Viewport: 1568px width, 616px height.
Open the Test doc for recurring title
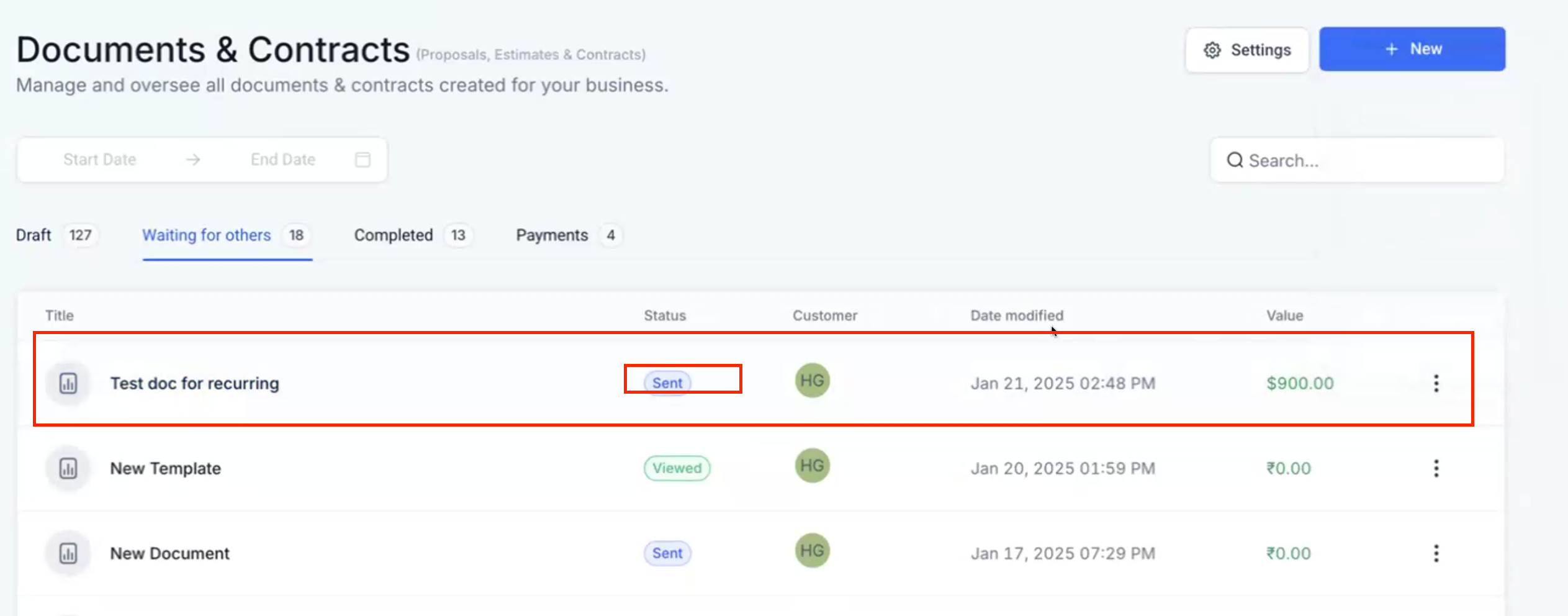point(195,383)
